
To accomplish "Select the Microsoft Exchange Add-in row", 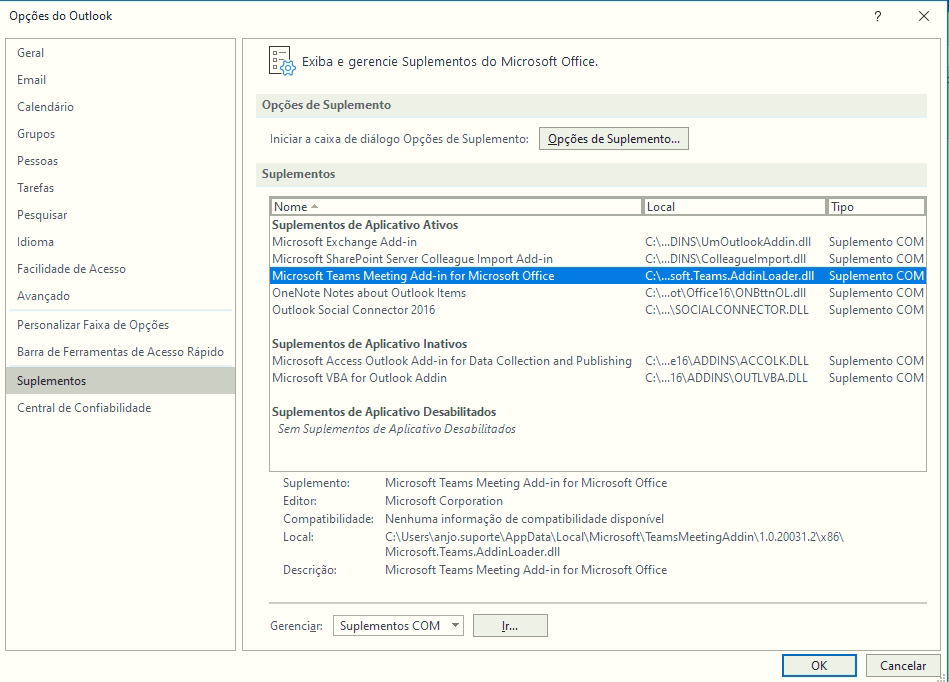I will [597, 242].
